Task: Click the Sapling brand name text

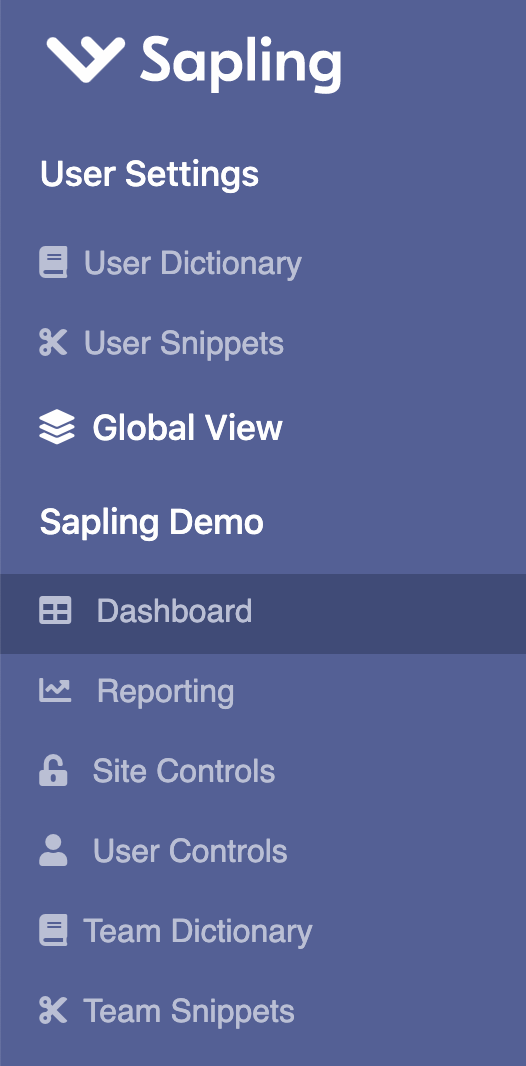Action: 240,63
